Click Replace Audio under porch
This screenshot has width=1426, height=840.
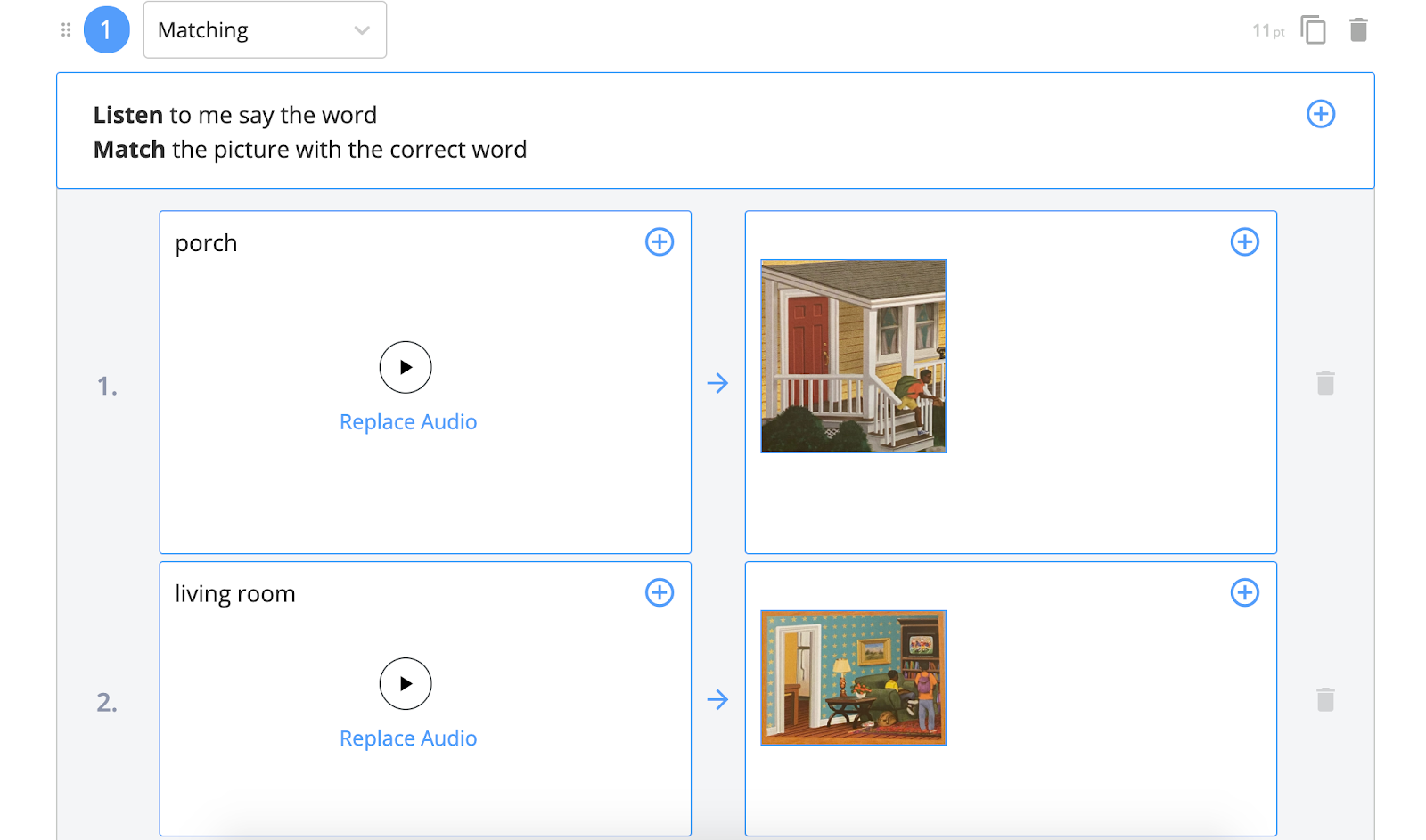[x=408, y=422]
